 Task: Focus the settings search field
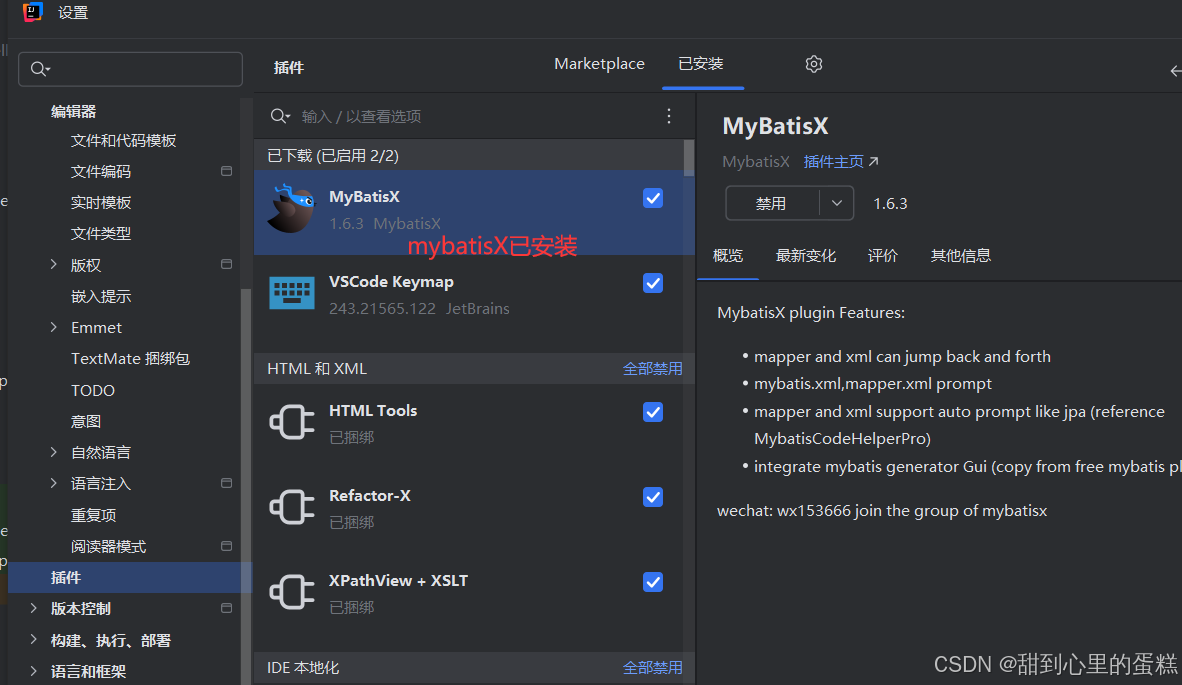click(x=130, y=69)
